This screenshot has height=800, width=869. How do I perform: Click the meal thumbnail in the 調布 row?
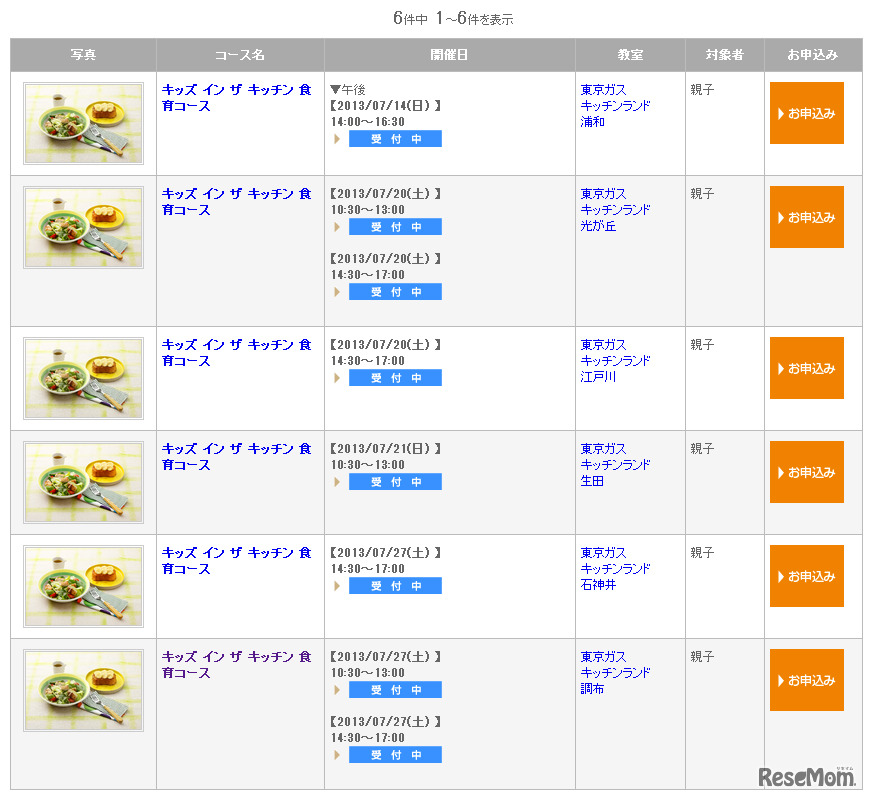[83, 690]
